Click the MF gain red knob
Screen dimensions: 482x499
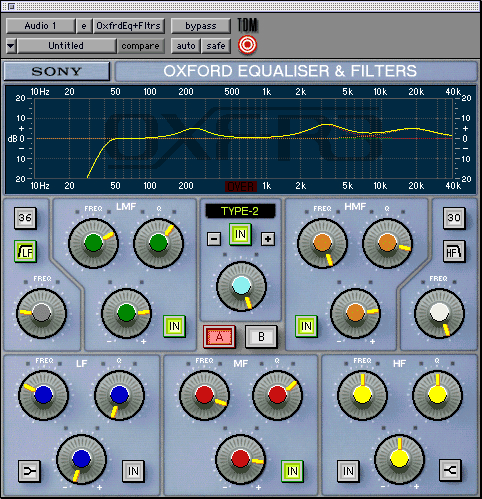pyautogui.click(x=241, y=459)
